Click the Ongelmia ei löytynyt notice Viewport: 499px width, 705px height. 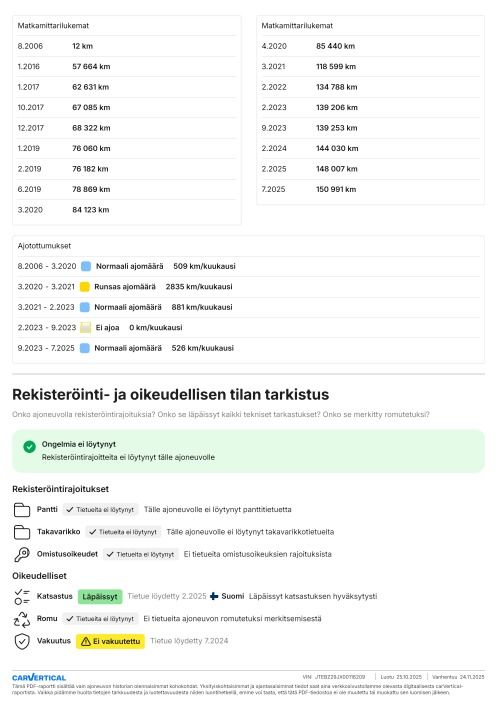[x=248, y=451]
